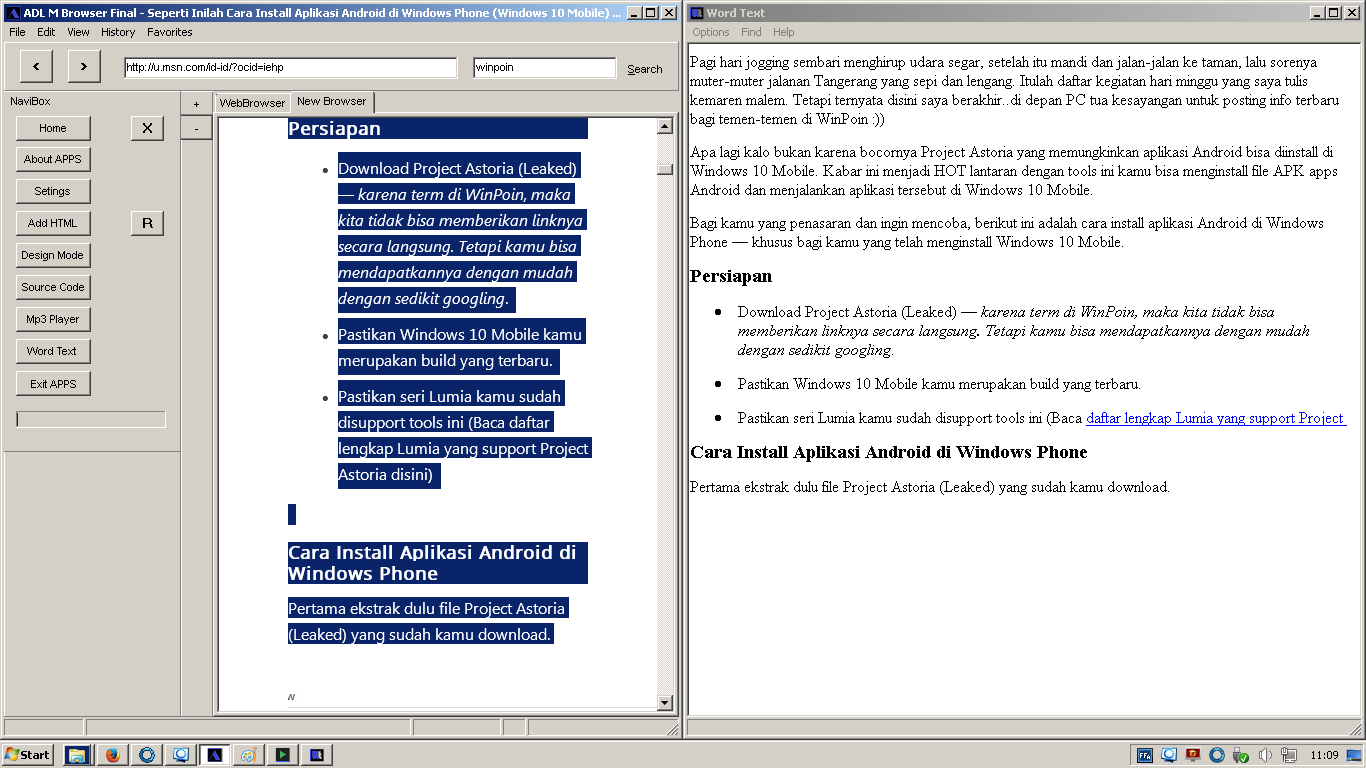Click the progress bar under Exit APPS

coord(91,420)
